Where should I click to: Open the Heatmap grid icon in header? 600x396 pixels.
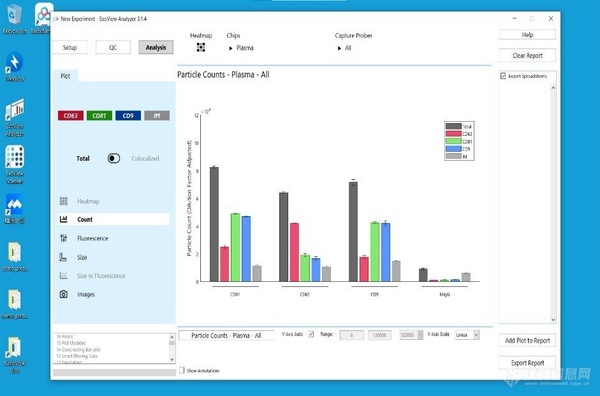(201, 47)
